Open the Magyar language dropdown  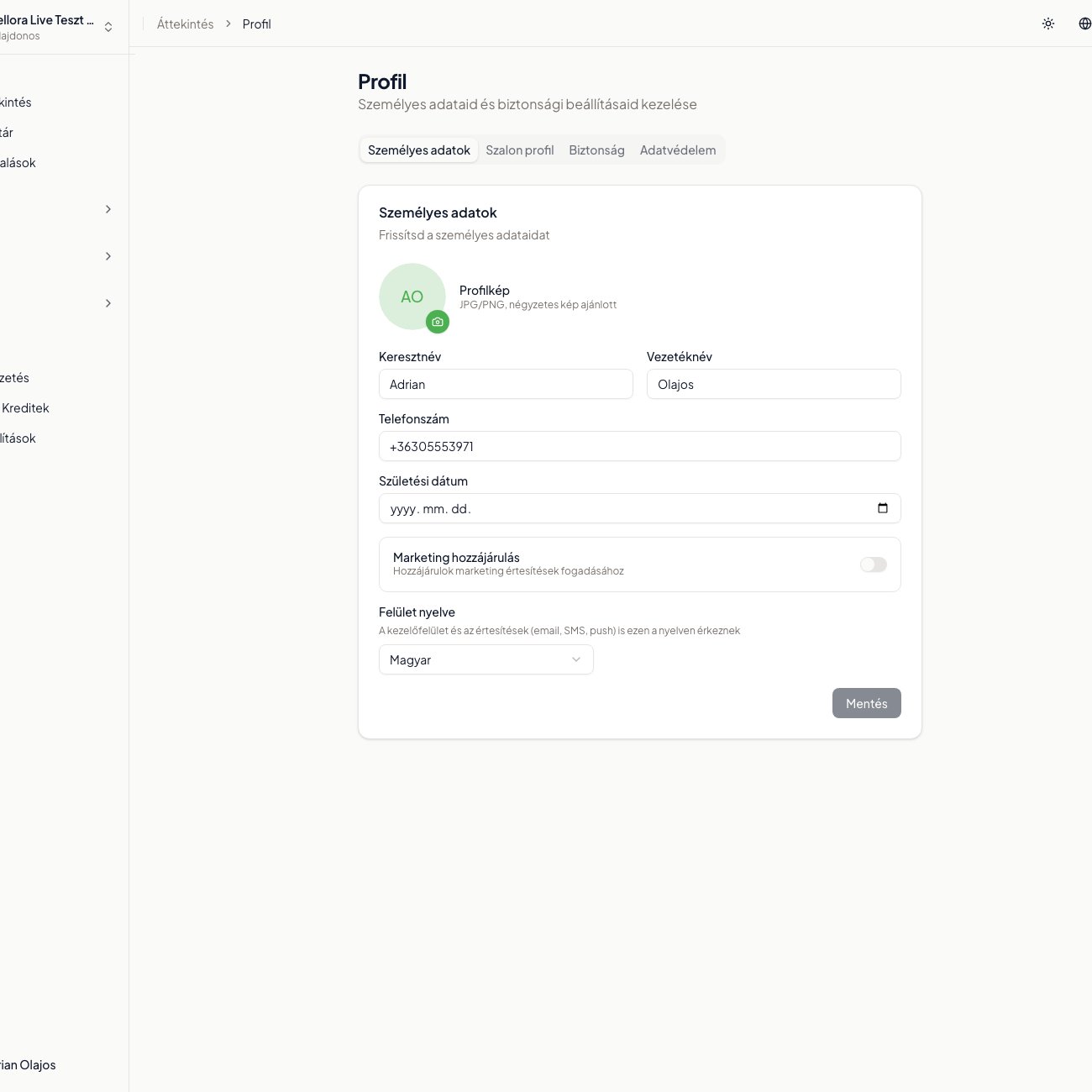[486, 659]
